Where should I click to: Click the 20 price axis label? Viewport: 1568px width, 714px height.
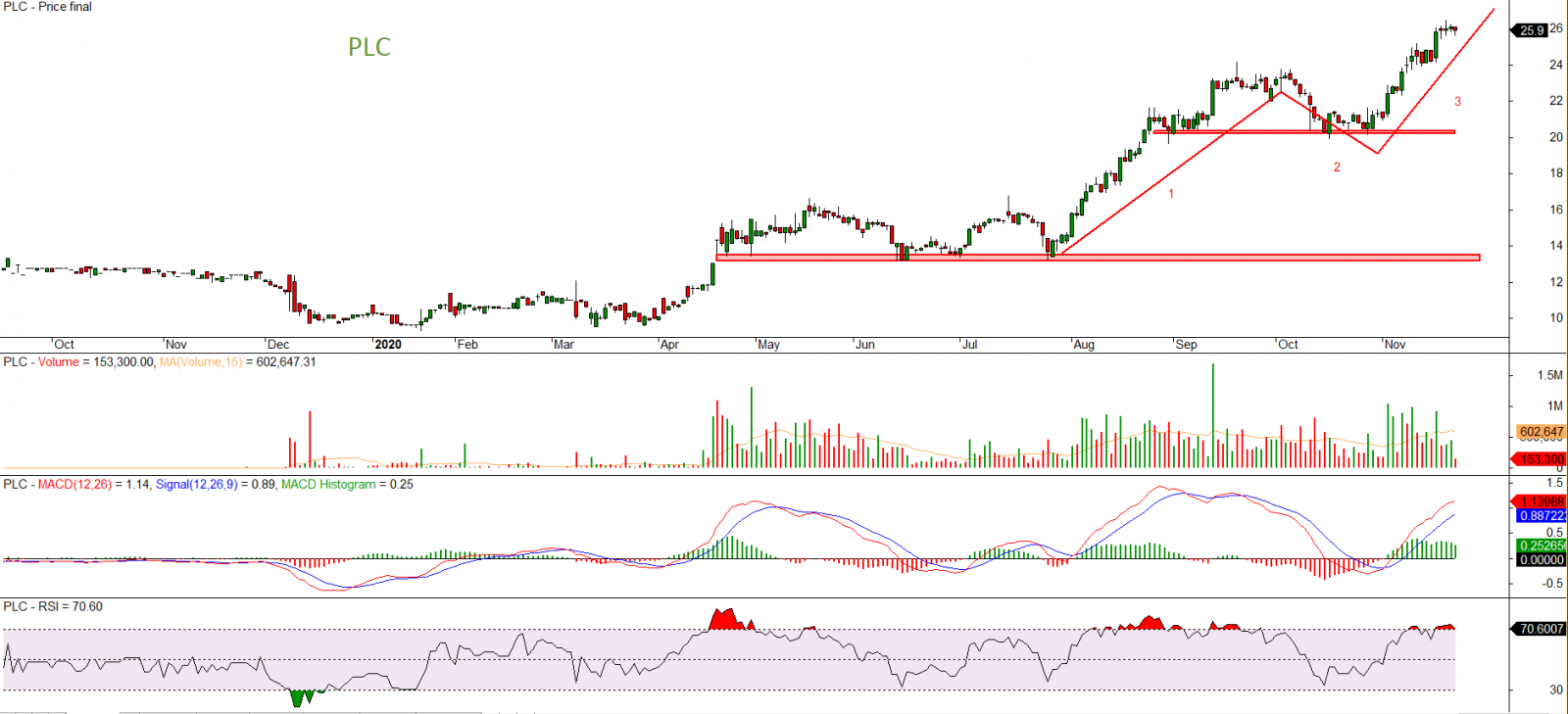tap(1556, 137)
